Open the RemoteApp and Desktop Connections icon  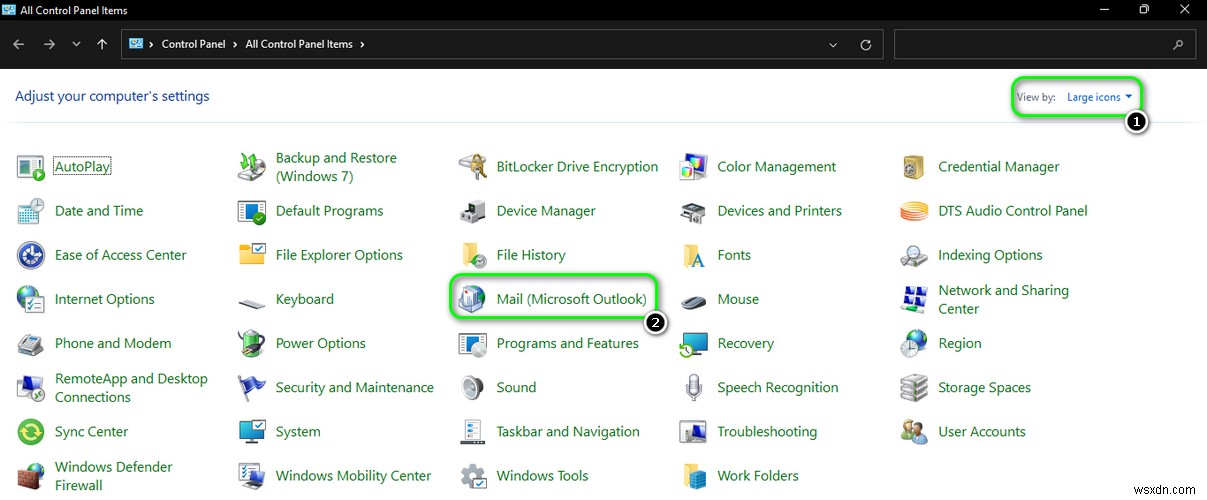tap(31, 387)
